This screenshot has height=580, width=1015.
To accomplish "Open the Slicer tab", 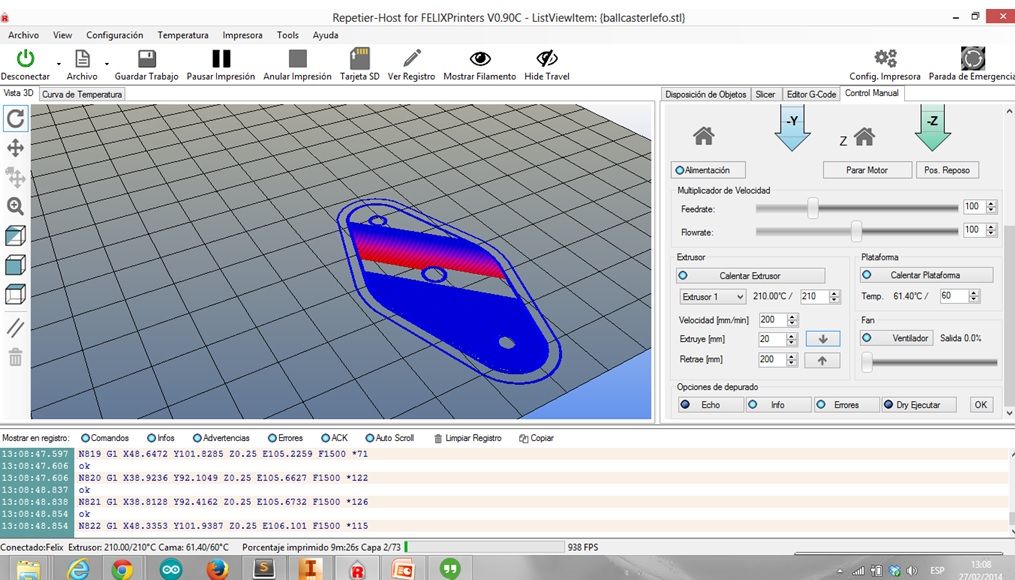I will (x=765, y=95).
